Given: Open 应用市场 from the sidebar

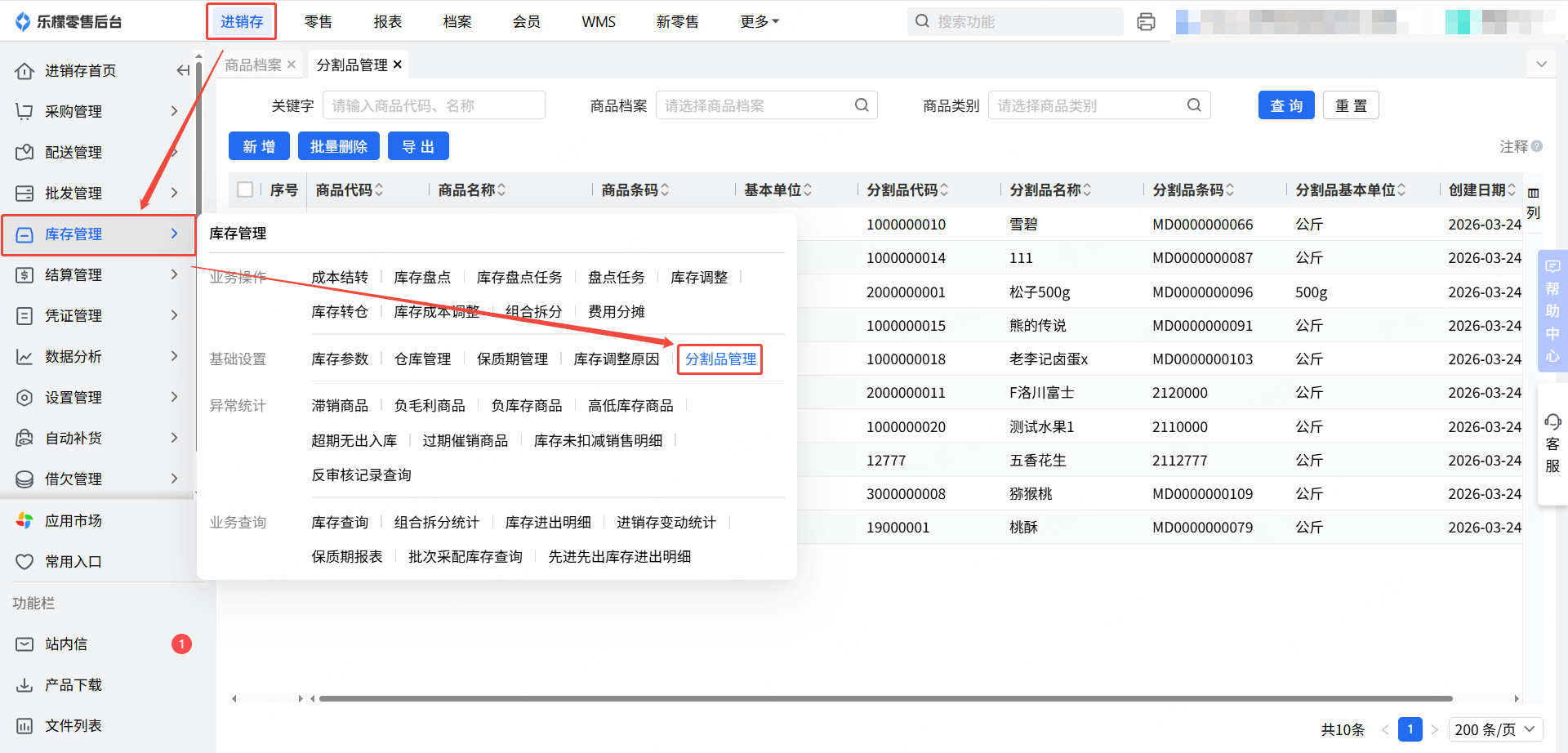Looking at the screenshot, I should tap(73, 521).
